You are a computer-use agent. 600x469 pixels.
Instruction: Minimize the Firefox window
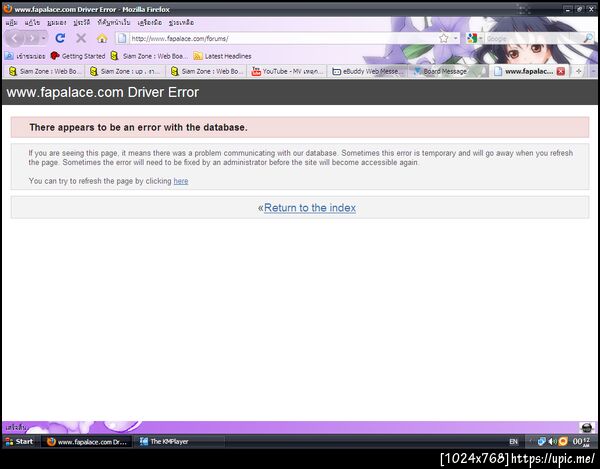click(568, 9)
